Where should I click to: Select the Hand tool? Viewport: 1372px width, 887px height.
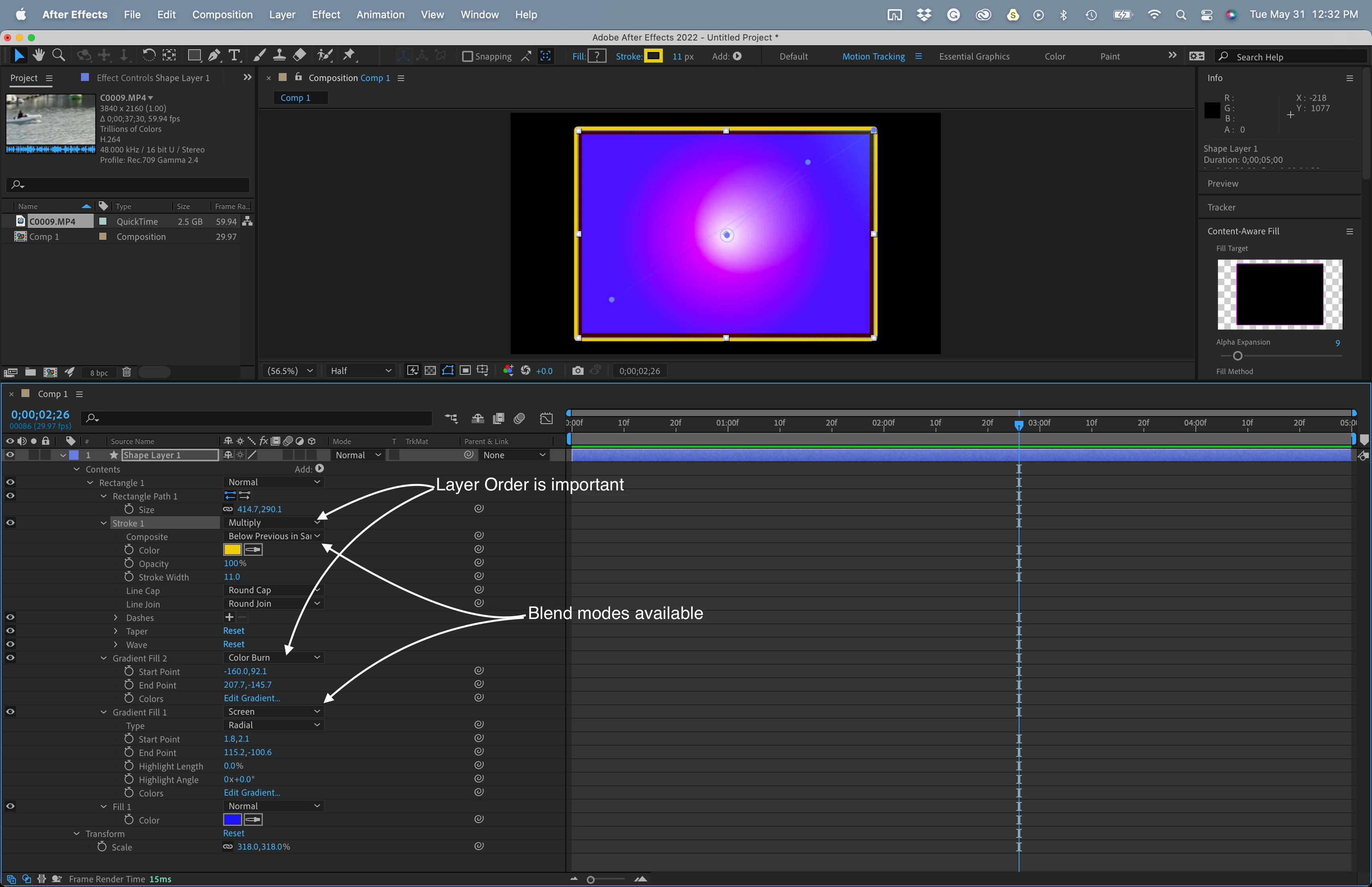click(x=39, y=55)
